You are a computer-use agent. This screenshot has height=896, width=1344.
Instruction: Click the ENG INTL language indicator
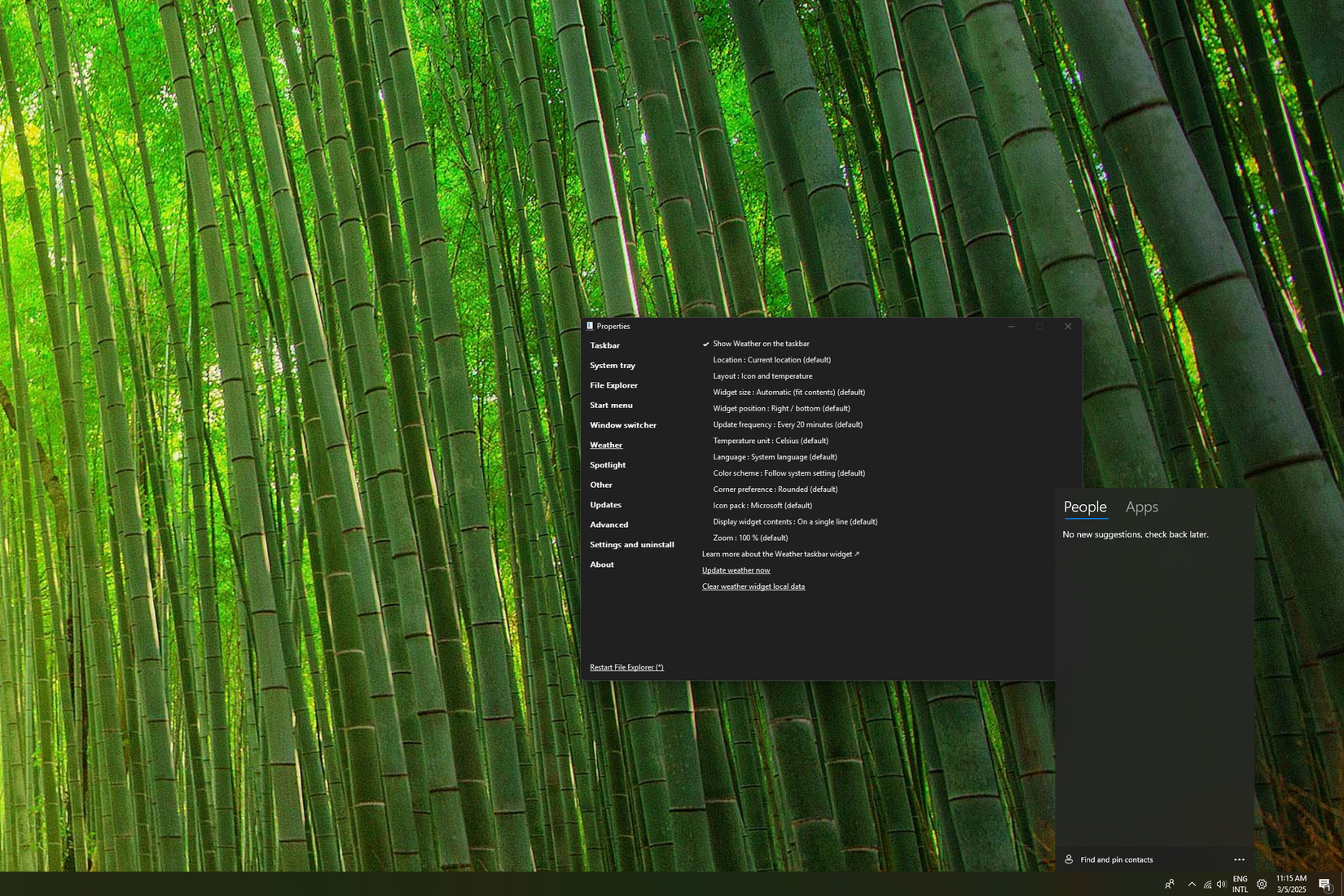[1241, 884]
